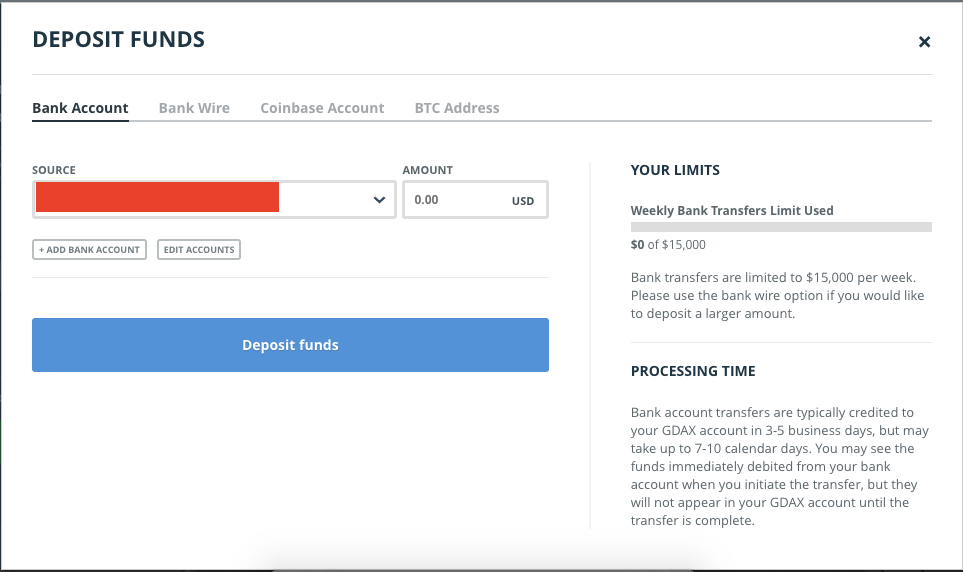This screenshot has height=572, width=963.
Task: Click the redacted source bank account selection
Action: tap(158, 198)
